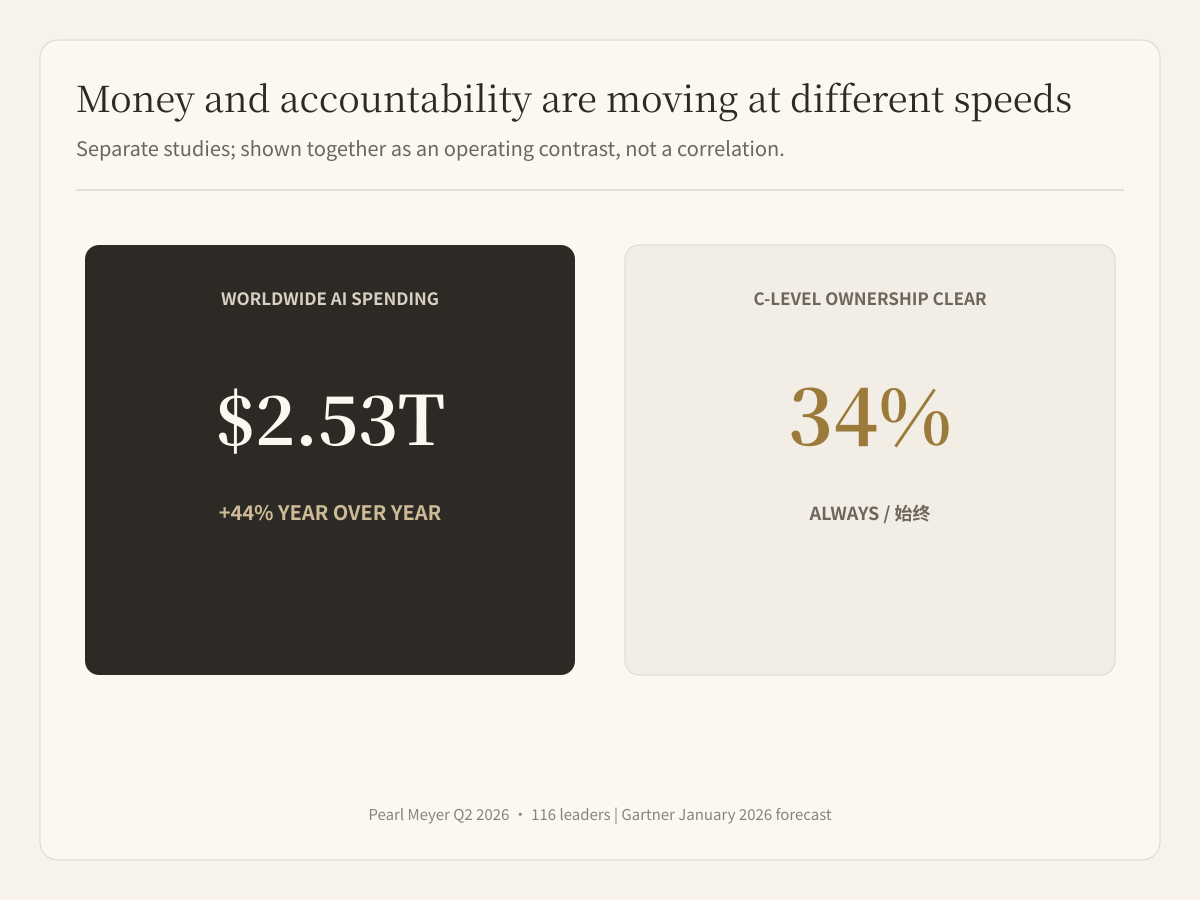Click the words 'different speeds' in the title
The width and height of the screenshot is (1200, 900).
(930, 100)
